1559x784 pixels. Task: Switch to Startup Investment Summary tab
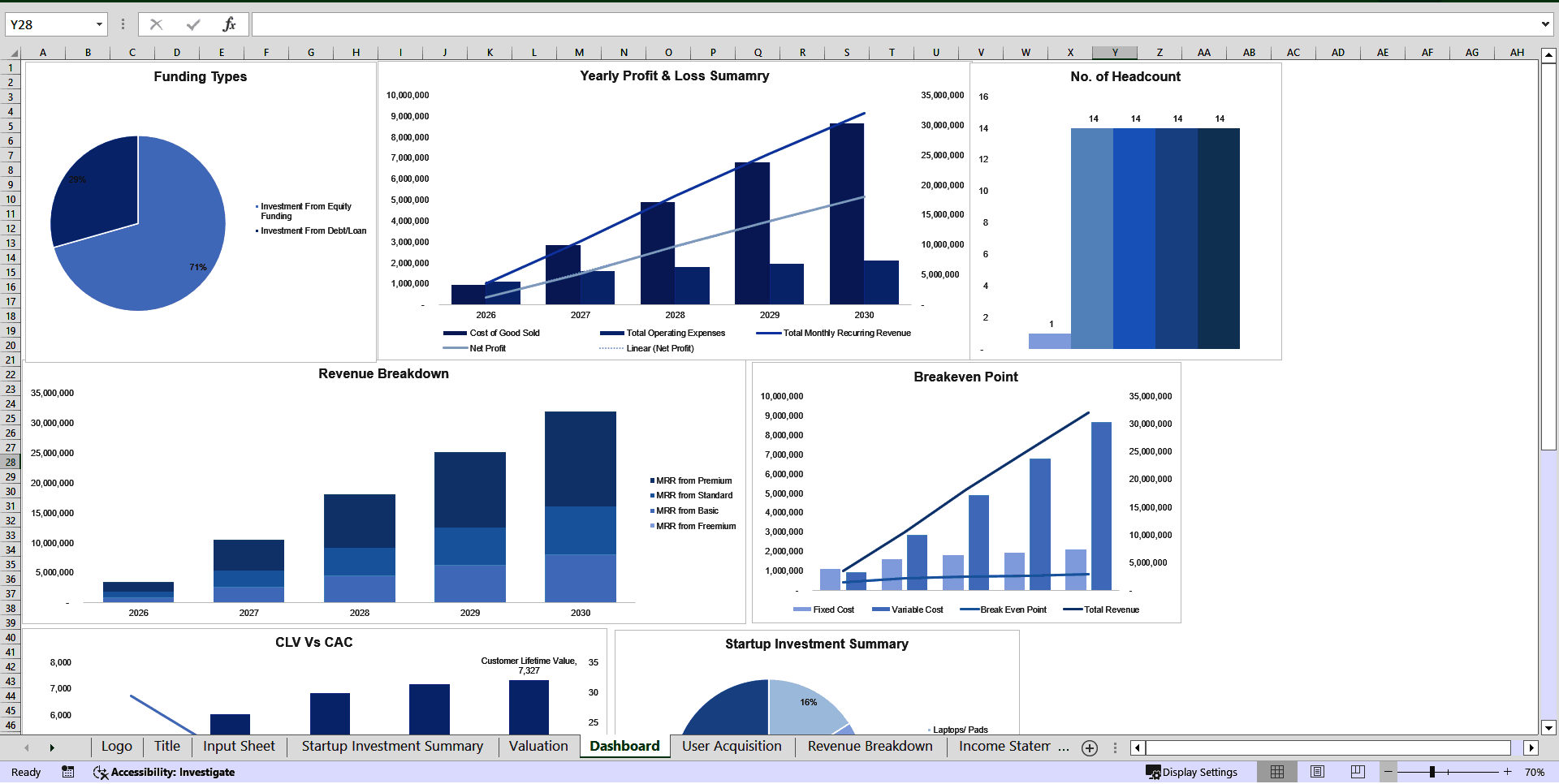[392, 747]
